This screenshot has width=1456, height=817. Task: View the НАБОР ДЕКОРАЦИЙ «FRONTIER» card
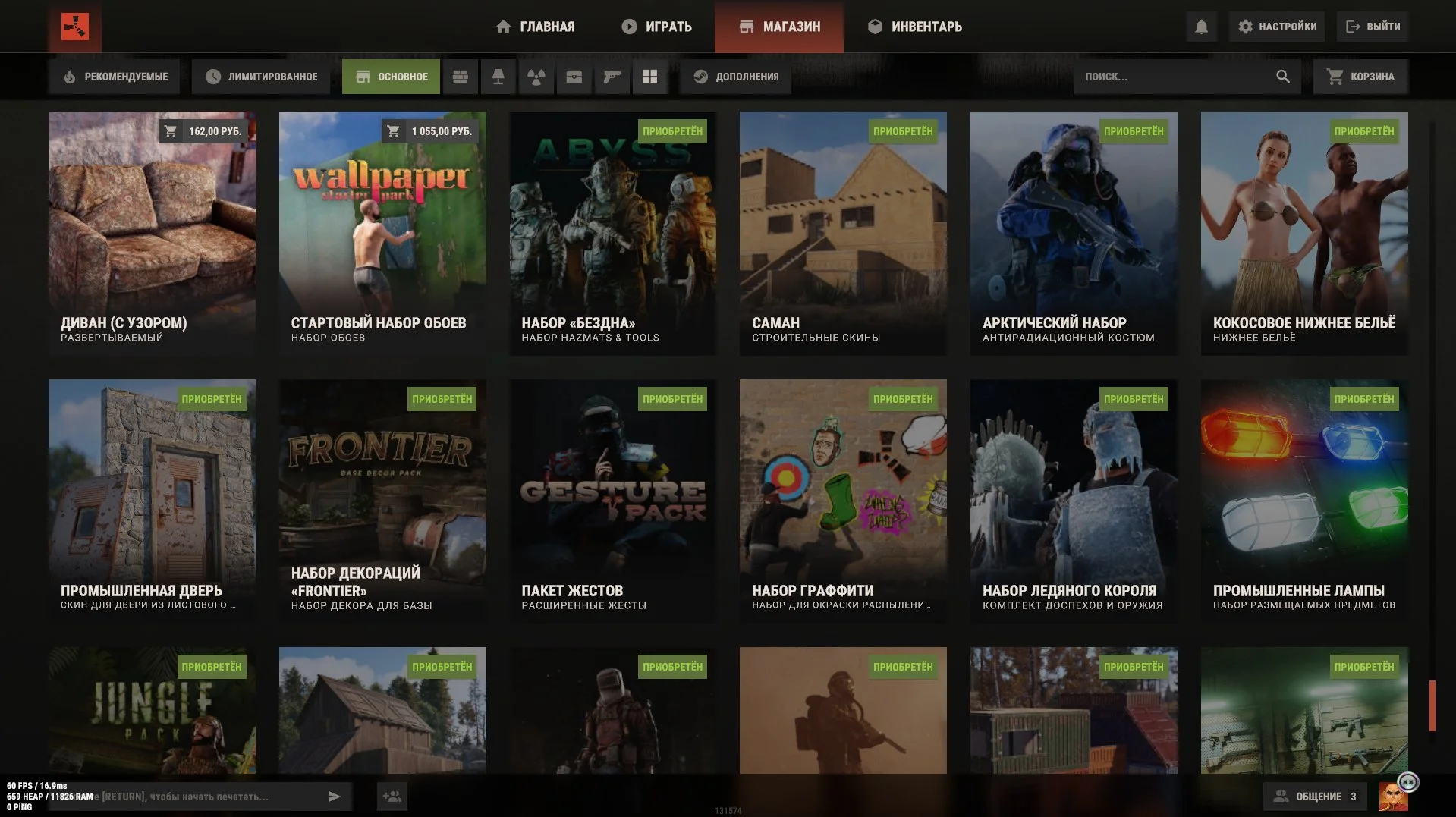point(382,501)
